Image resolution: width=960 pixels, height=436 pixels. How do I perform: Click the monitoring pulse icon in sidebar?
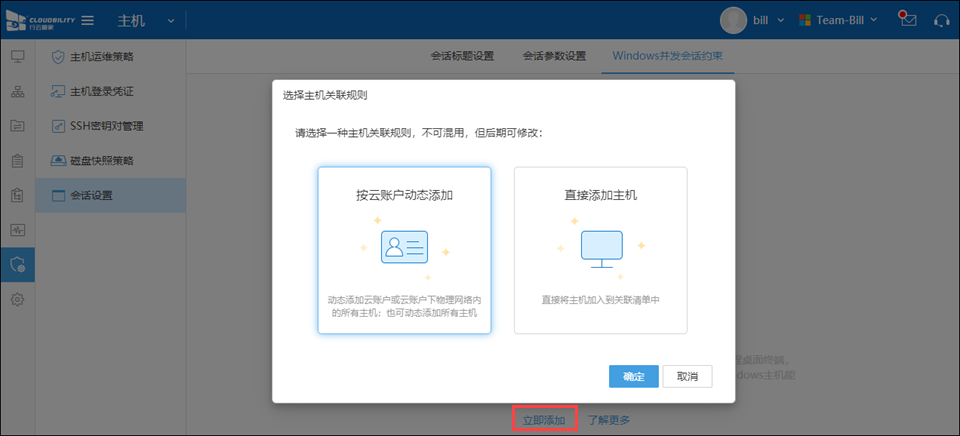pos(18,230)
